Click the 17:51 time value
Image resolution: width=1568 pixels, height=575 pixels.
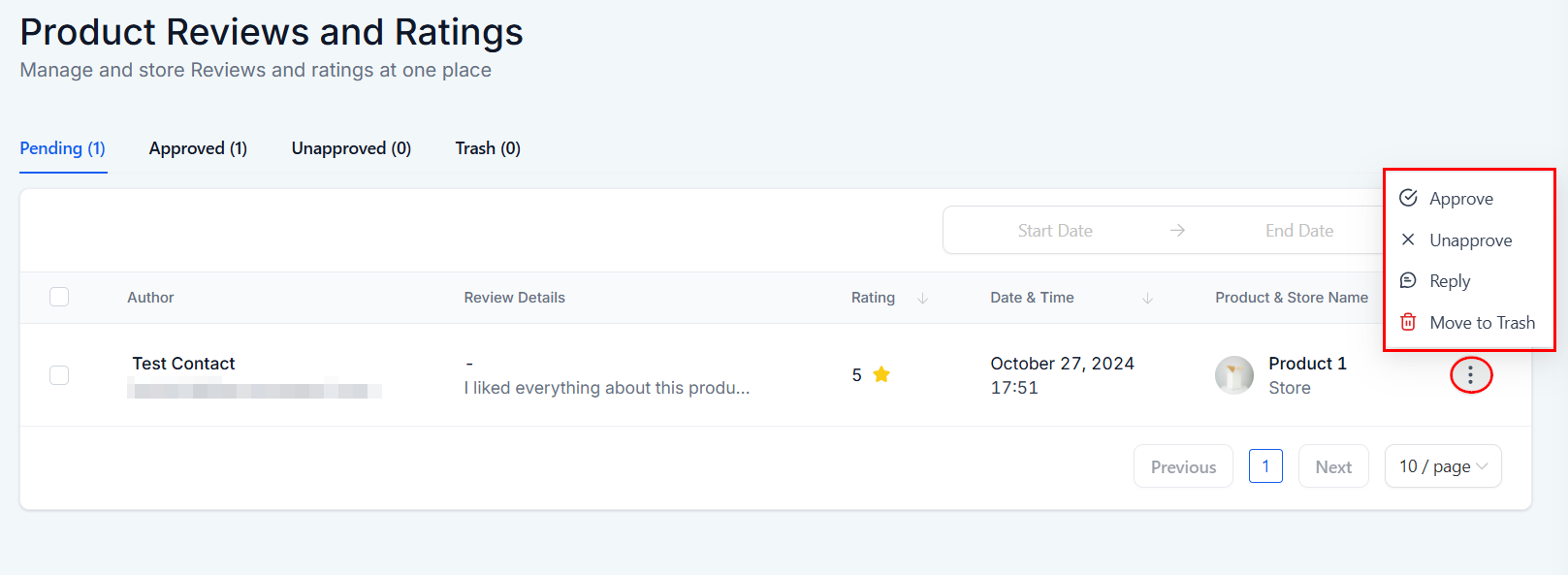coord(1014,388)
